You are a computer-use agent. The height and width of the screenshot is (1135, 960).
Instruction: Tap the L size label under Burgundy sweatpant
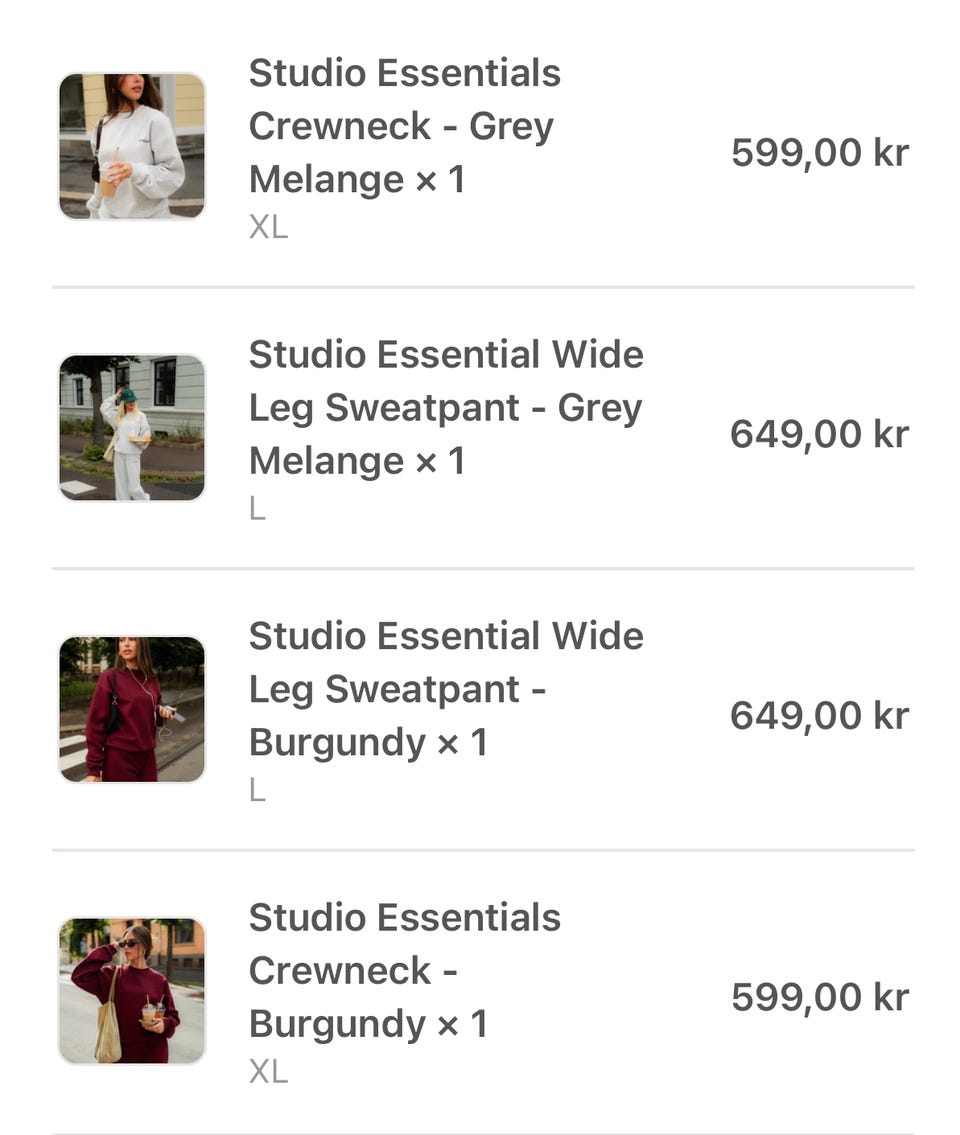coord(257,791)
